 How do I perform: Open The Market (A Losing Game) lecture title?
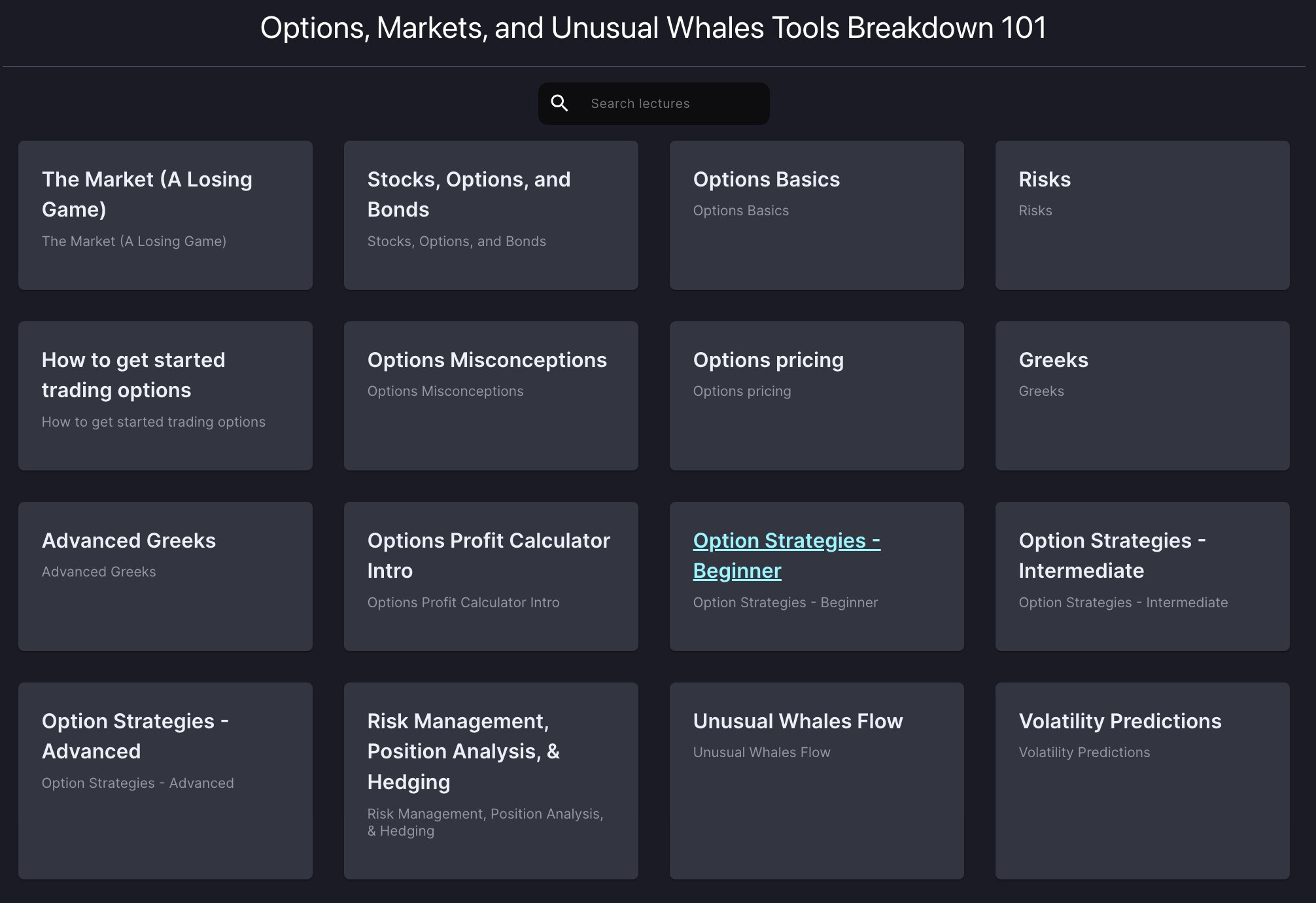tap(147, 194)
